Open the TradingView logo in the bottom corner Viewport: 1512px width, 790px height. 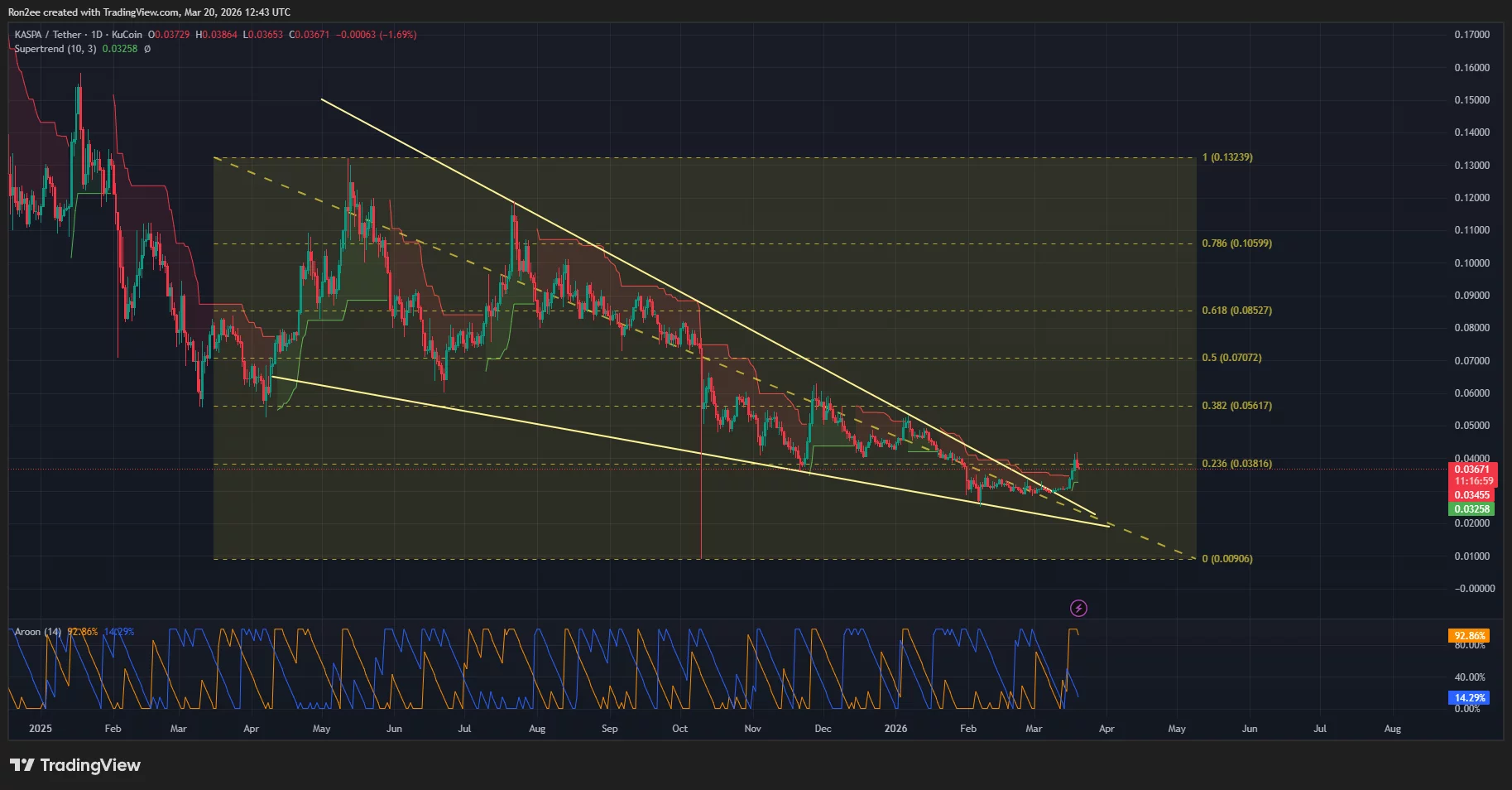(x=74, y=765)
